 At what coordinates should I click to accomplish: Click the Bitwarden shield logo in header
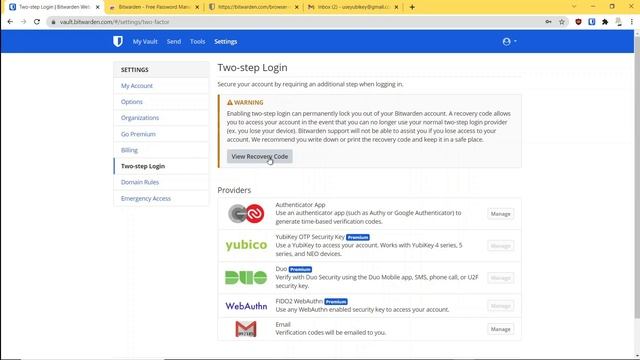(x=118, y=41)
